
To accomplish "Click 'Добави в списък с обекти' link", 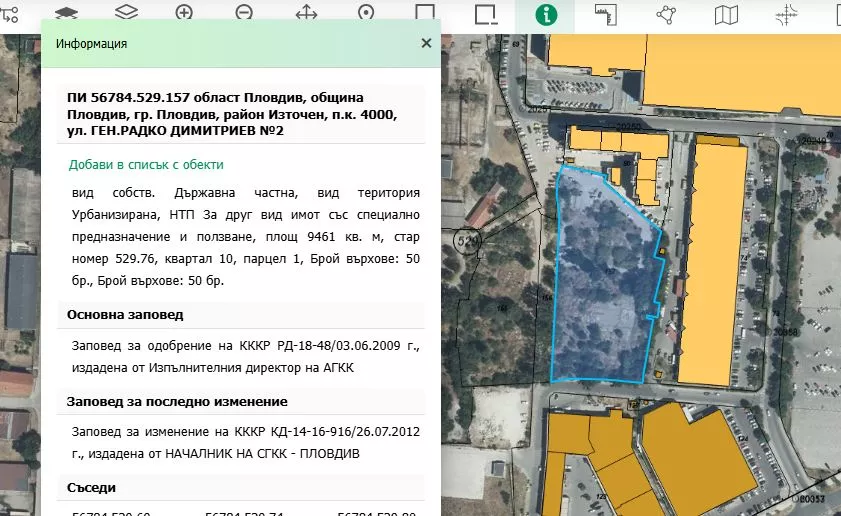I will point(146,165).
